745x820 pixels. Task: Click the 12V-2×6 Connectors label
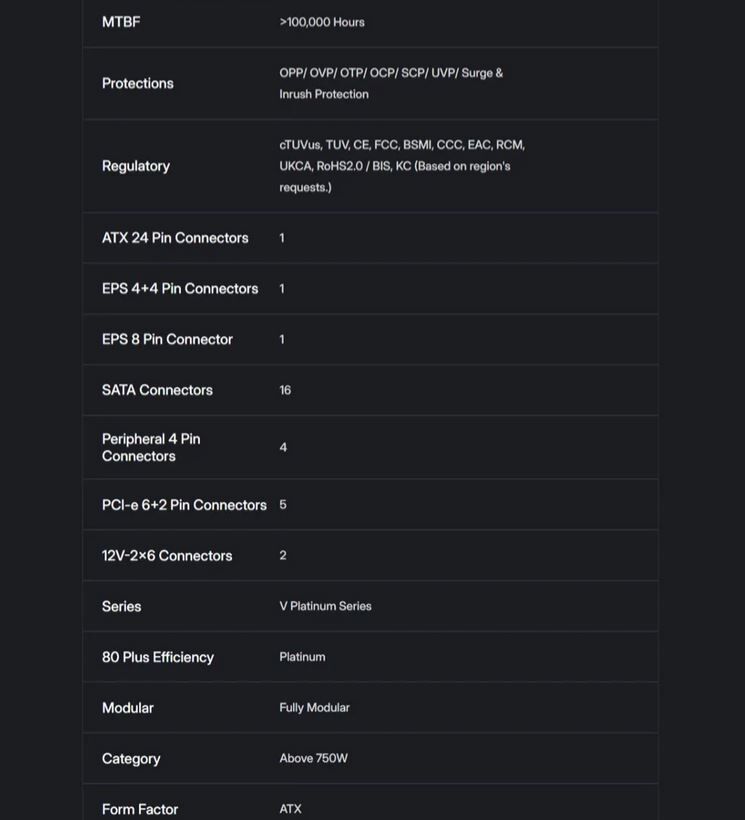coord(167,556)
